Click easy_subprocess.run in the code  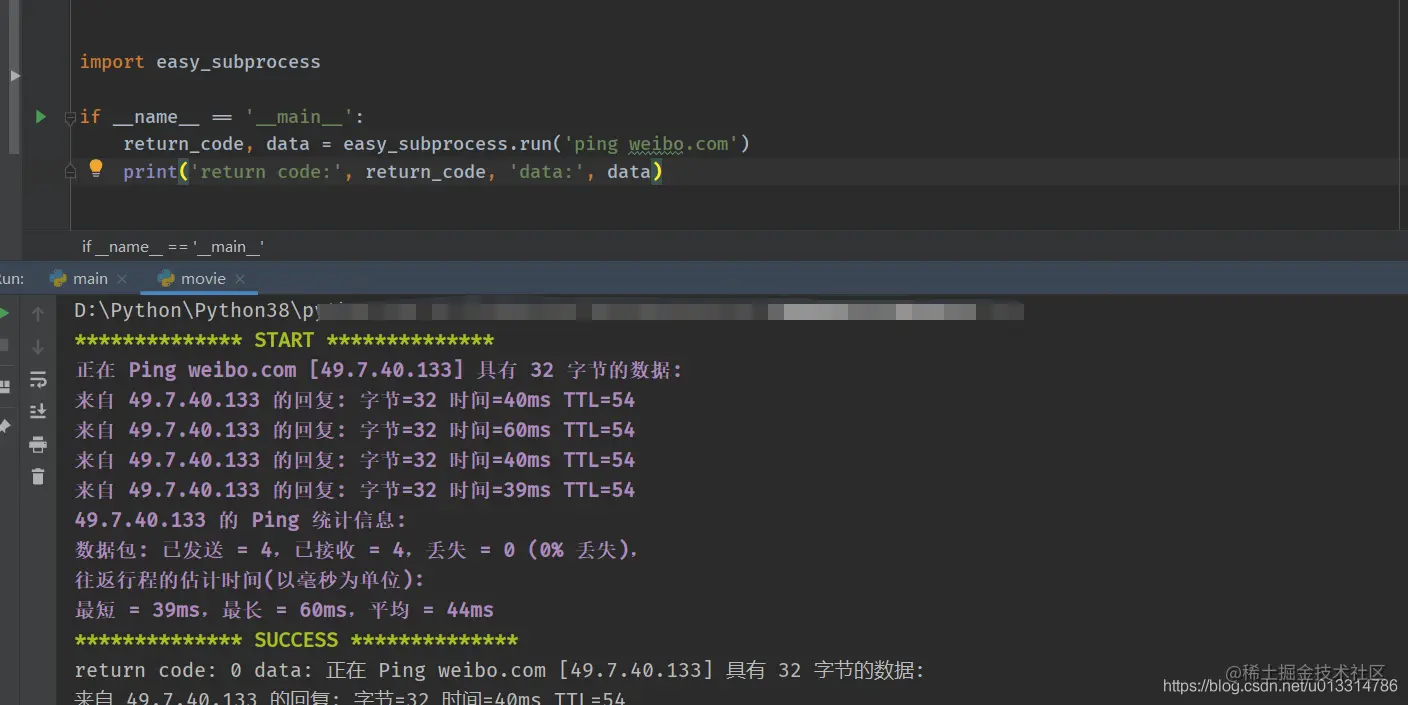pos(447,144)
